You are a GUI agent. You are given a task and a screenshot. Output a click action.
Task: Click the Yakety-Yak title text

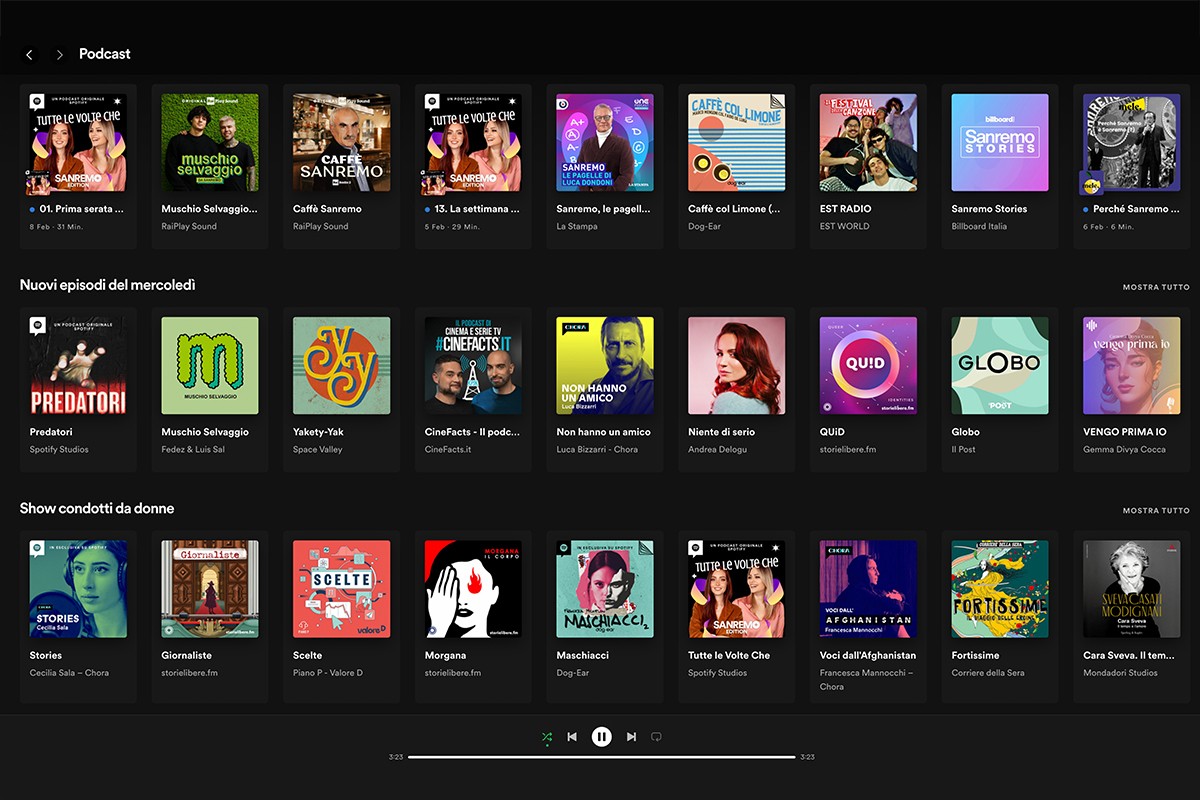tap(320, 432)
